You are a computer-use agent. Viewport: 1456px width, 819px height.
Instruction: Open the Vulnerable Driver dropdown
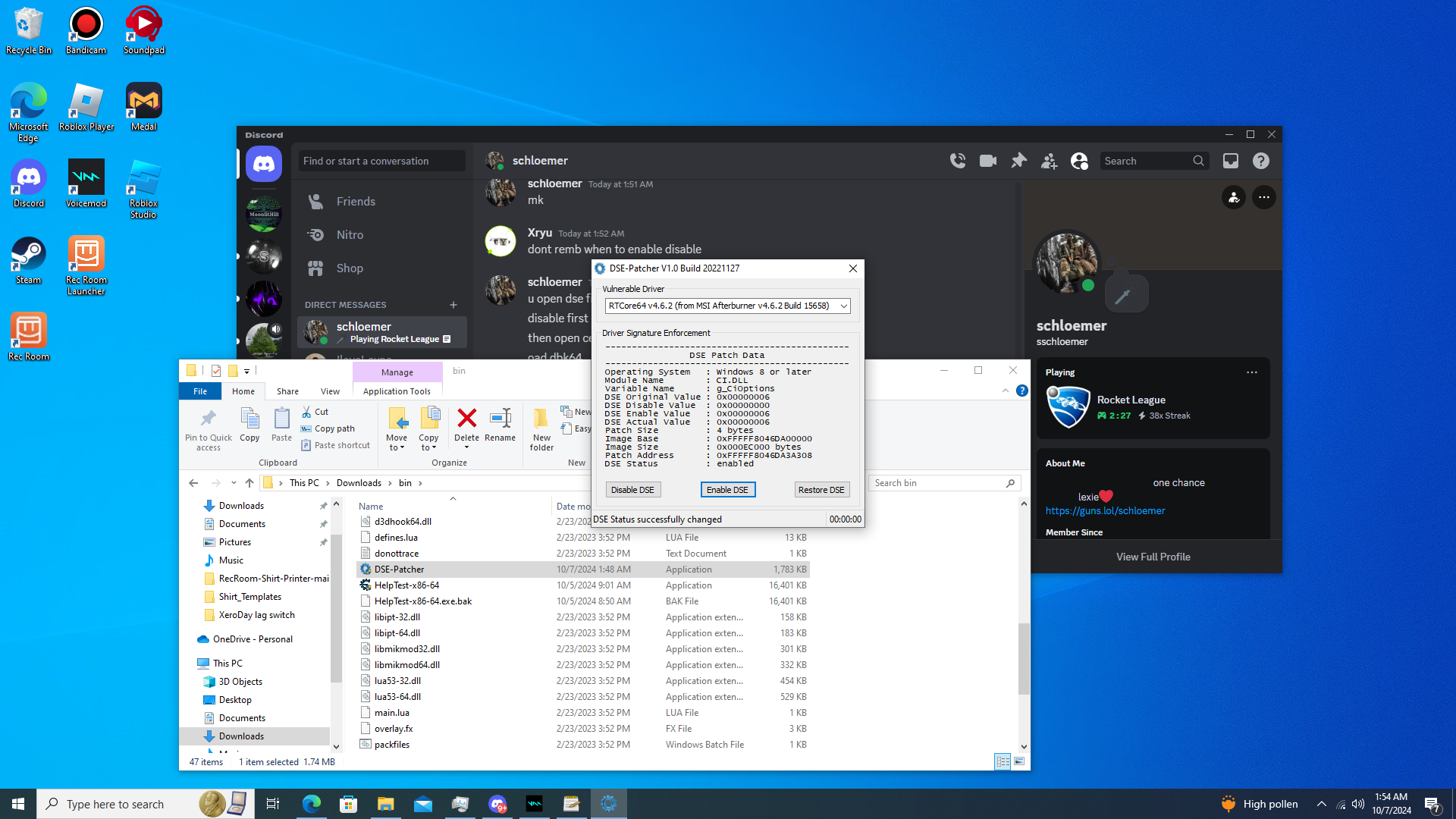(x=843, y=306)
